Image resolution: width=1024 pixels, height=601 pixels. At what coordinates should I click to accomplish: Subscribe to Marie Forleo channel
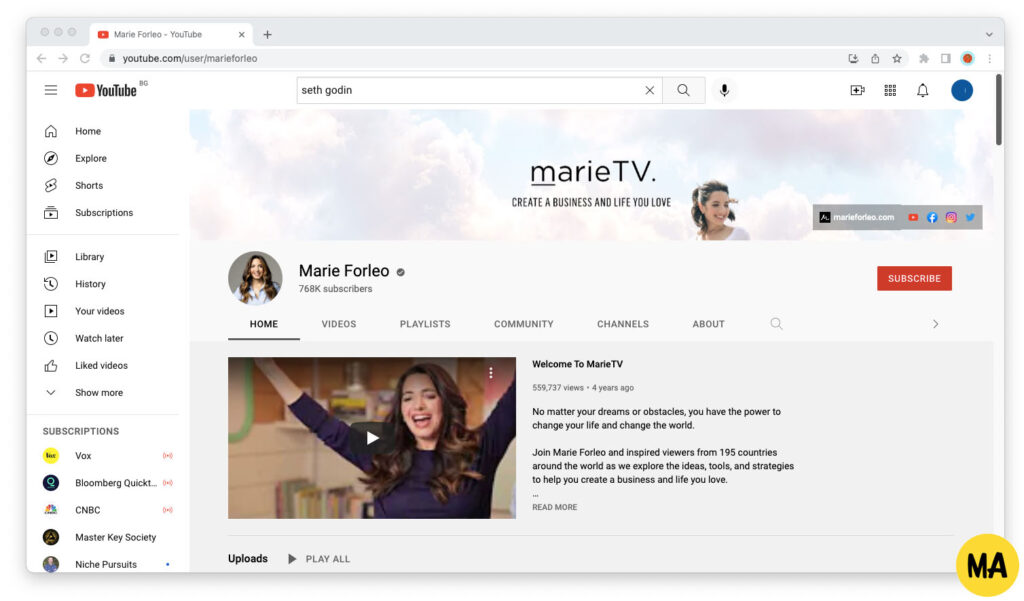click(x=914, y=278)
